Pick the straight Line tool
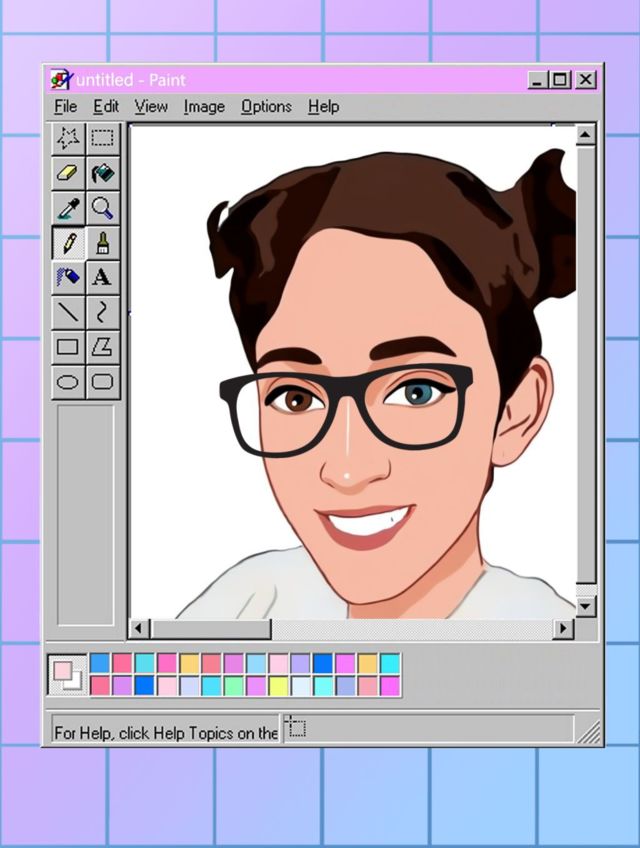The height and width of the screenshot is (848, 640). (x=67, y=312)
